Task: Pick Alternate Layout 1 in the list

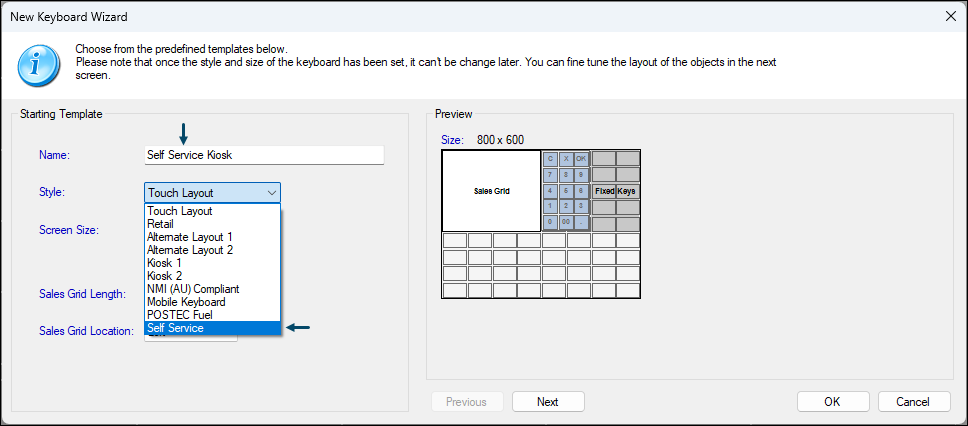Action: [212, 237]
